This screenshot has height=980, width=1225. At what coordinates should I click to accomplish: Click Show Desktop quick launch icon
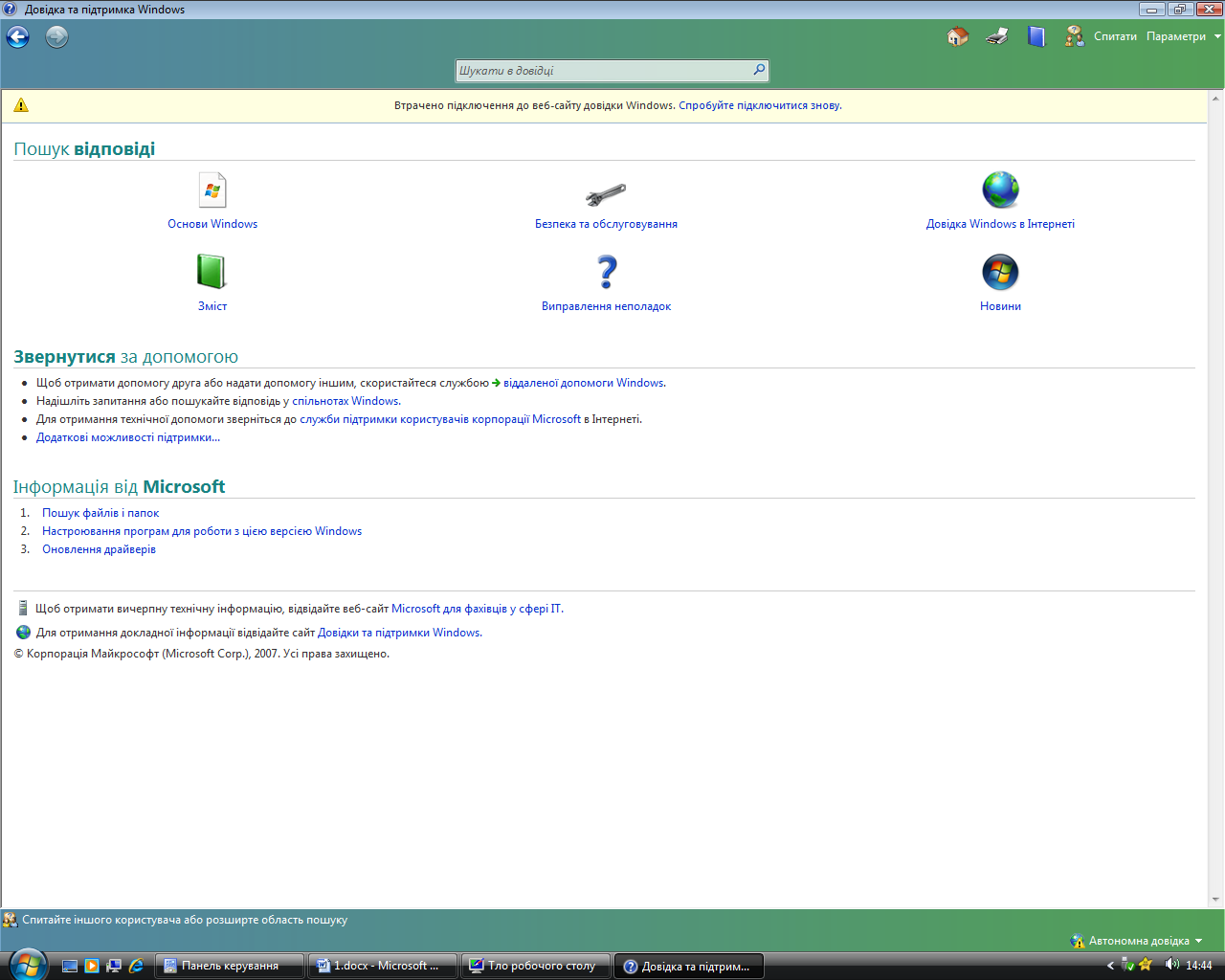[70, 966]
